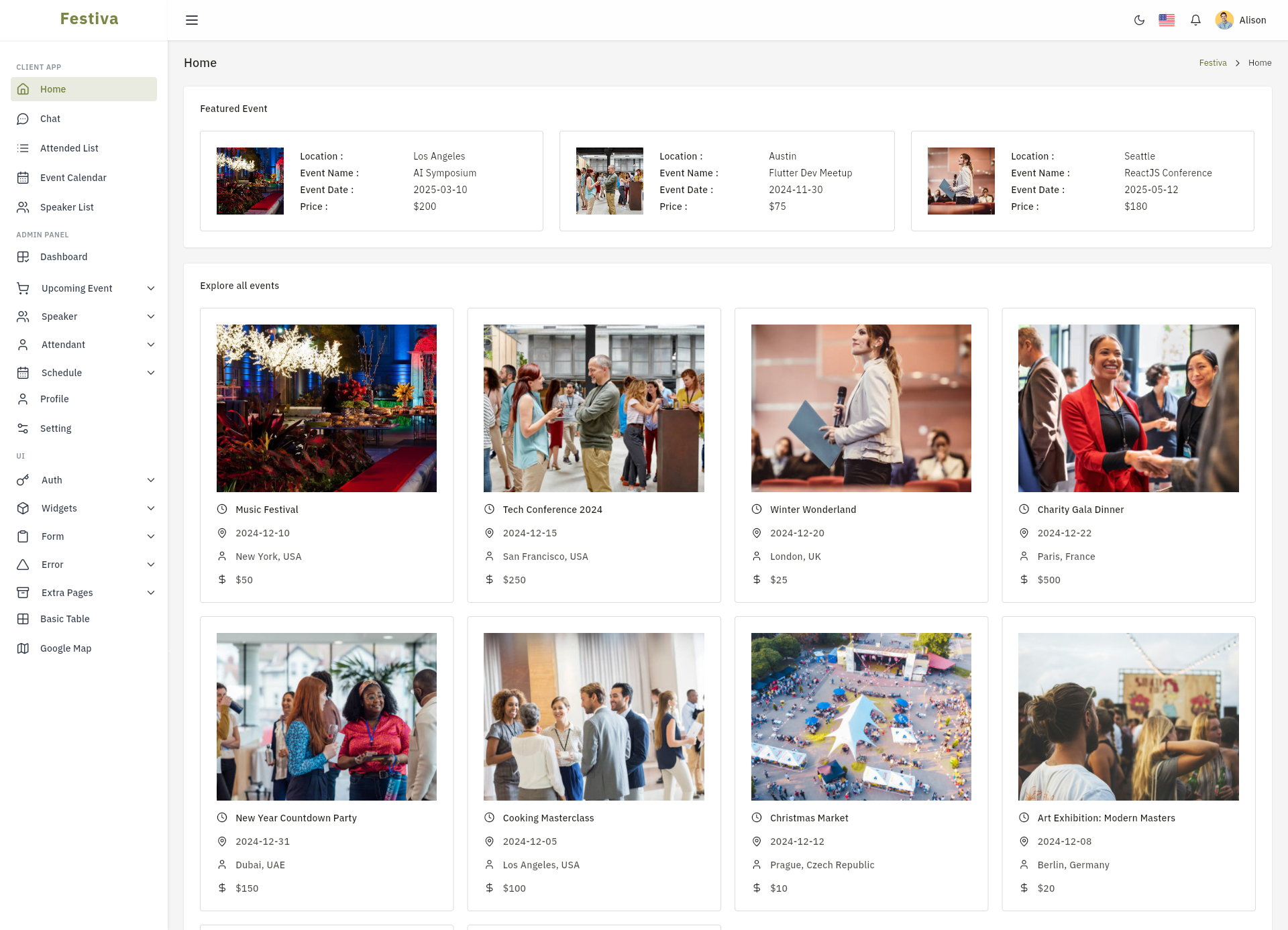Click the Basic Table icon
Viewport: 1288px width, 930px height.
(23, 619)
